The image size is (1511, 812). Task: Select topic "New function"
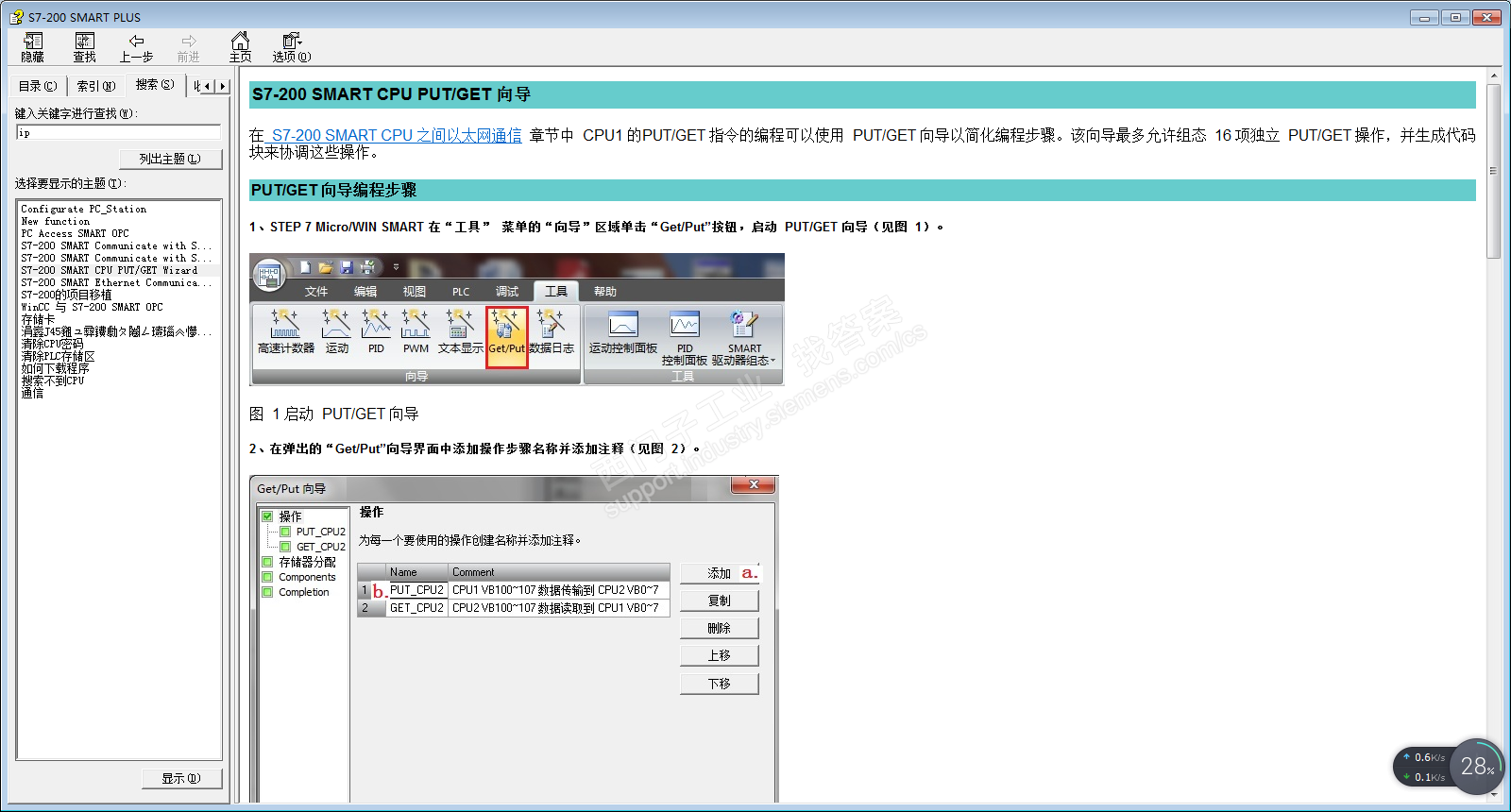(x=56, y=221)
